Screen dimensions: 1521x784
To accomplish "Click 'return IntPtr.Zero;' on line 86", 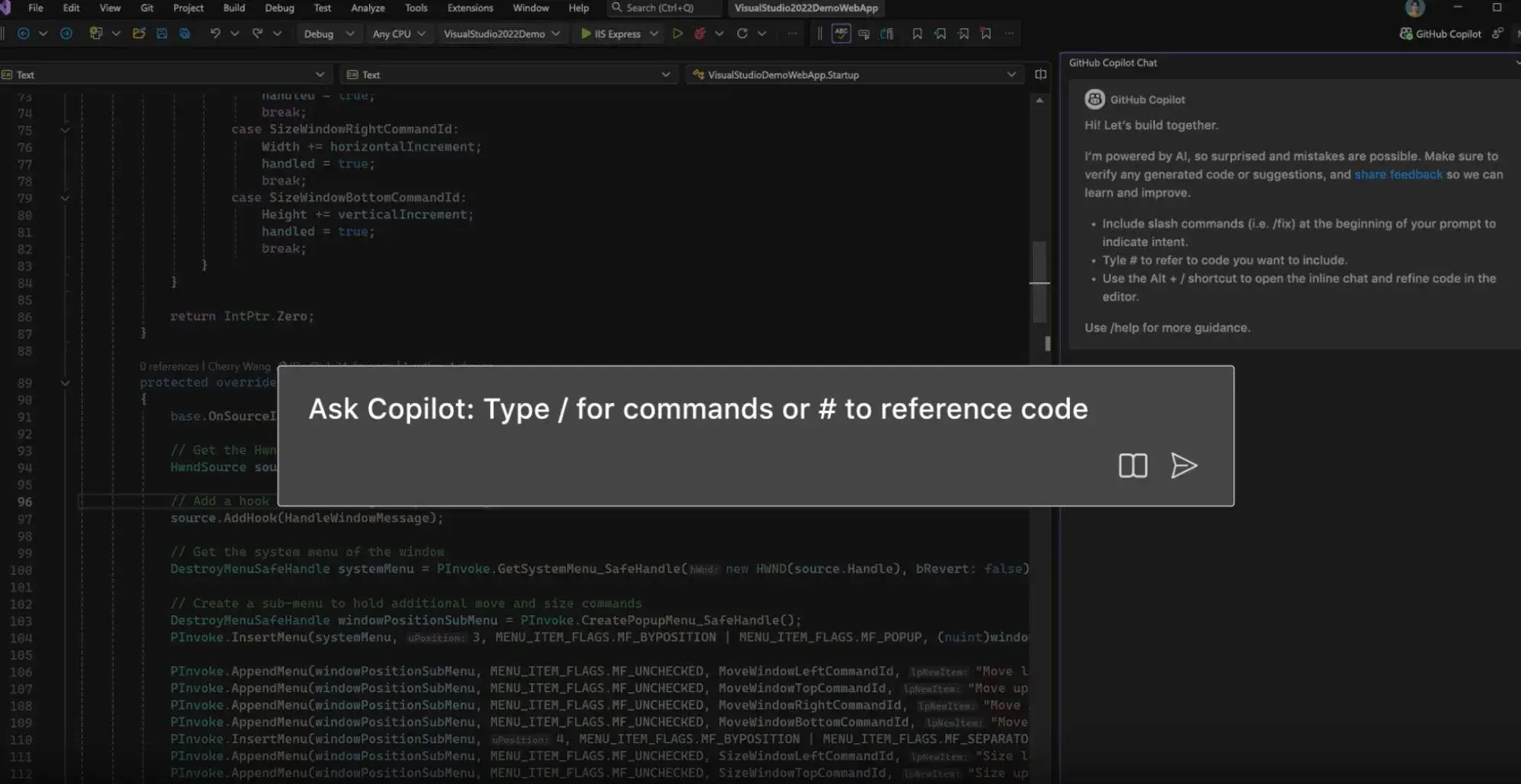I will click(242, 316).
